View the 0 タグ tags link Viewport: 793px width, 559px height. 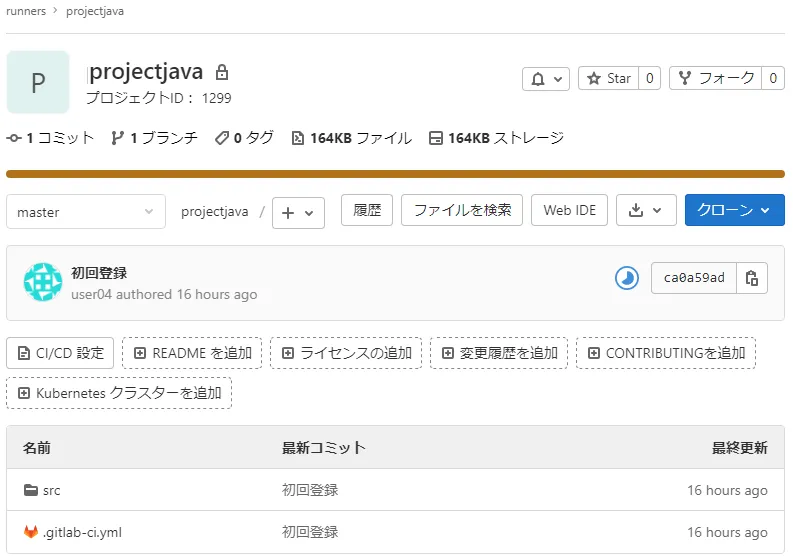[244, 138]
